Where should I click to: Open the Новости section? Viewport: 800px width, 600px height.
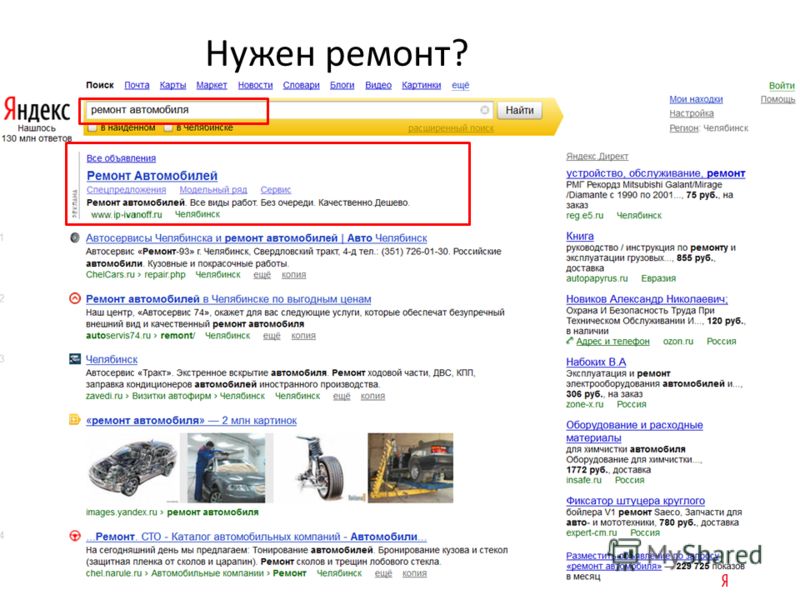click(256, 85)
